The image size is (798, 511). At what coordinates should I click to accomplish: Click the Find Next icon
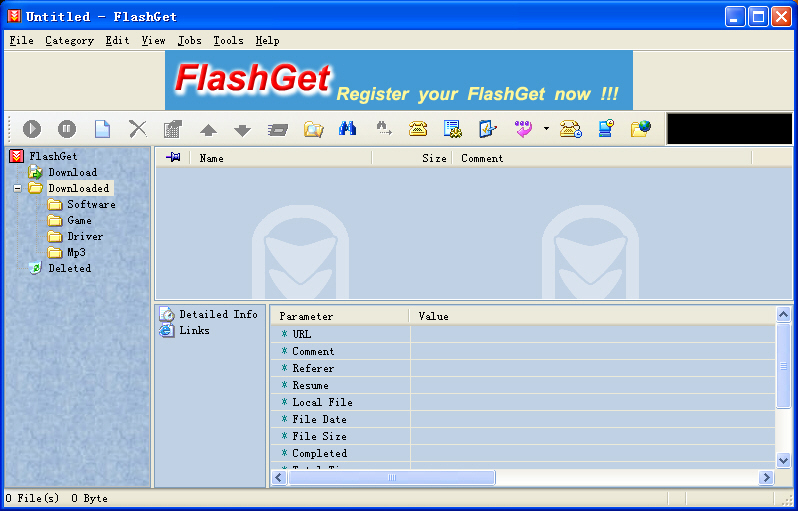tap(384, 129)
